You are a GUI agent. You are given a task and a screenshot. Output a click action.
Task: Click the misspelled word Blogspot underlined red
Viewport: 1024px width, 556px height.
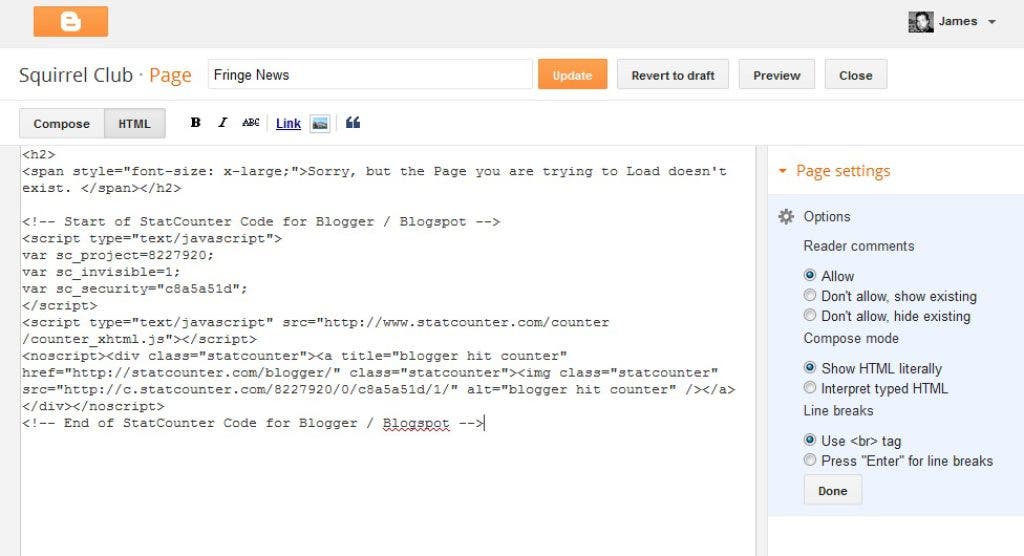coord(416,423)
